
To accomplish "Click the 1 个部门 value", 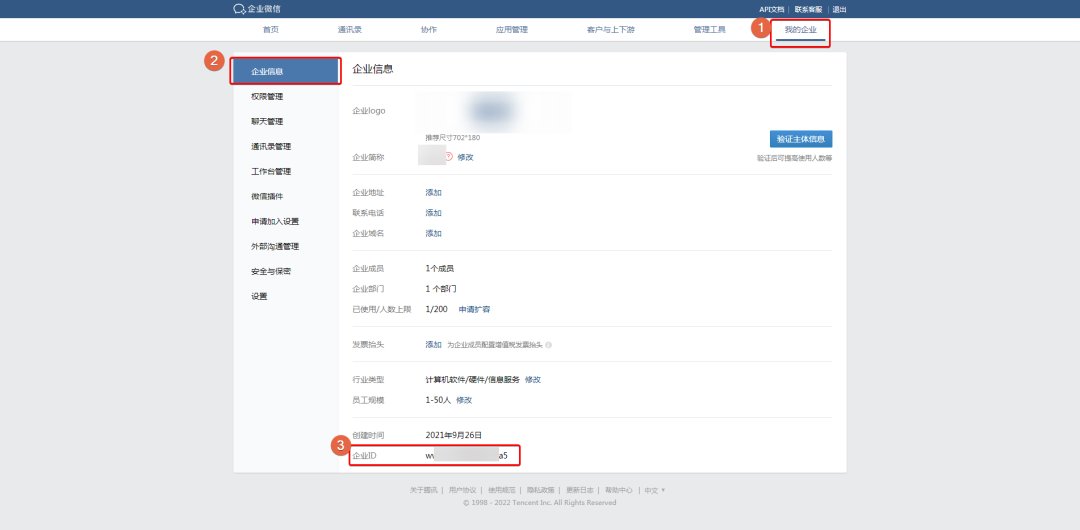I will point(441,289).
